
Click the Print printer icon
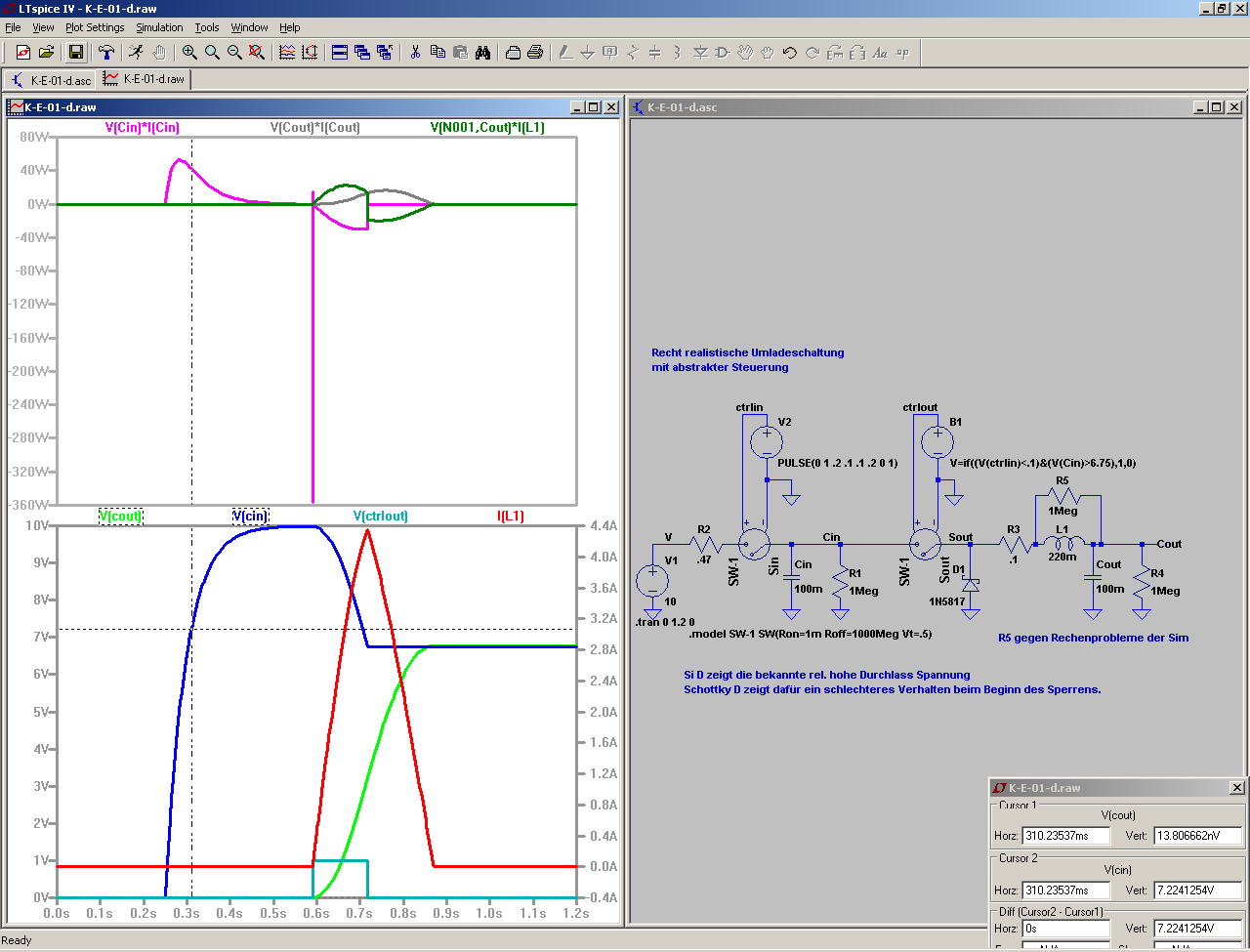coord(534,53)
